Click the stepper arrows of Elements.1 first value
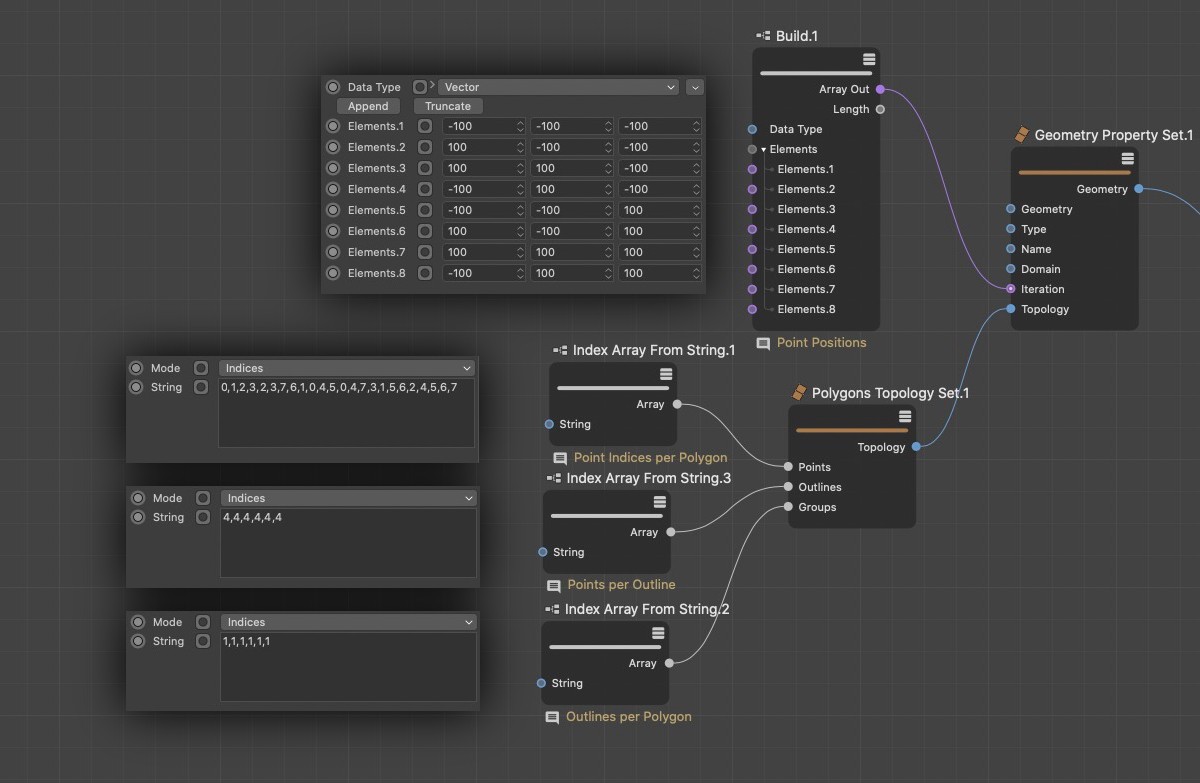This screenshot has width=1200, height=783. [520, 126]
